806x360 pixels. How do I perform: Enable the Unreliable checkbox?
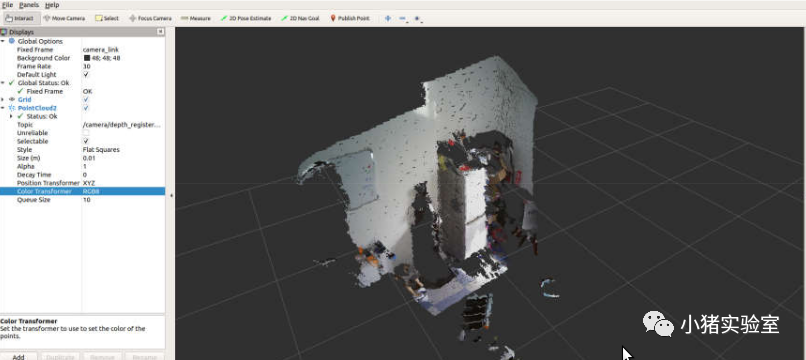click(x=86, y=133)
